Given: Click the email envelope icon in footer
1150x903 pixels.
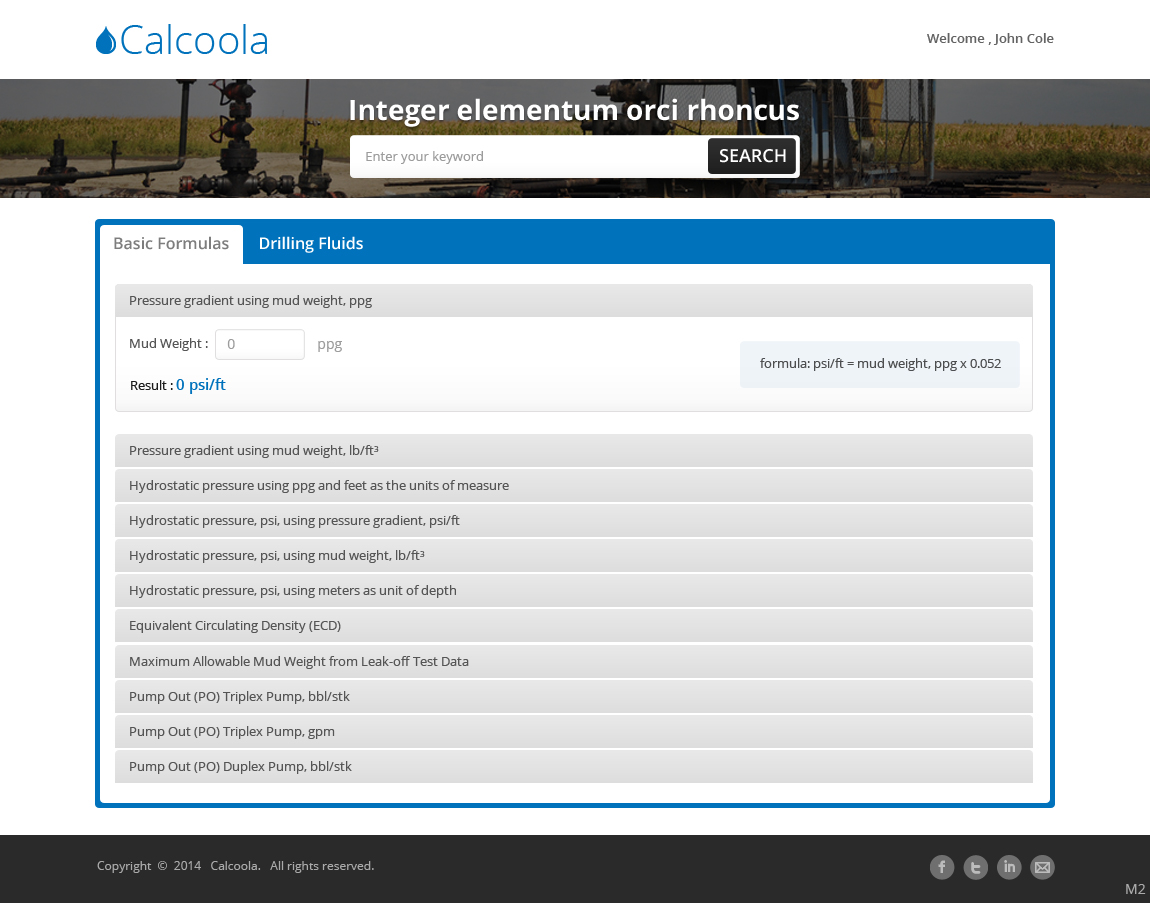Looking at the screenshot, I should tap(1042, 867).
